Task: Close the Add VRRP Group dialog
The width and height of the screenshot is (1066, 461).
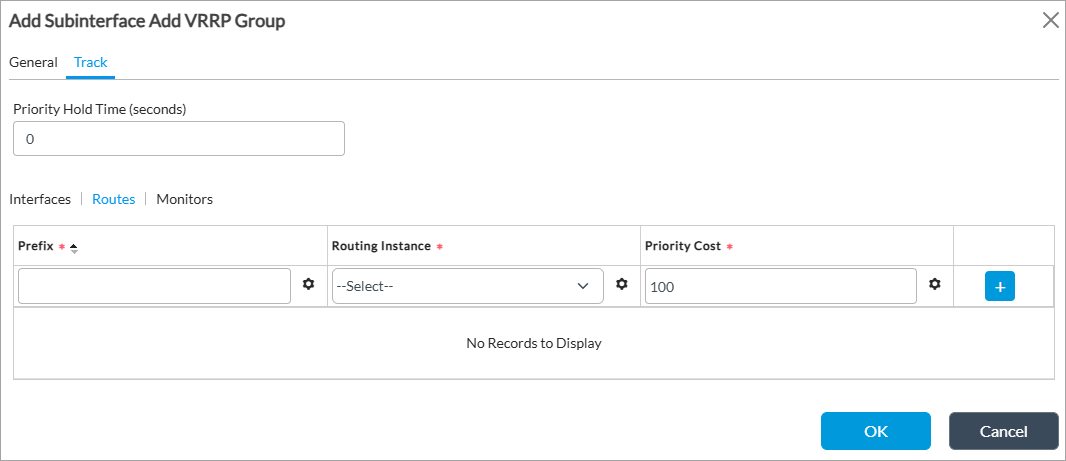Action: pos(1050,21)
